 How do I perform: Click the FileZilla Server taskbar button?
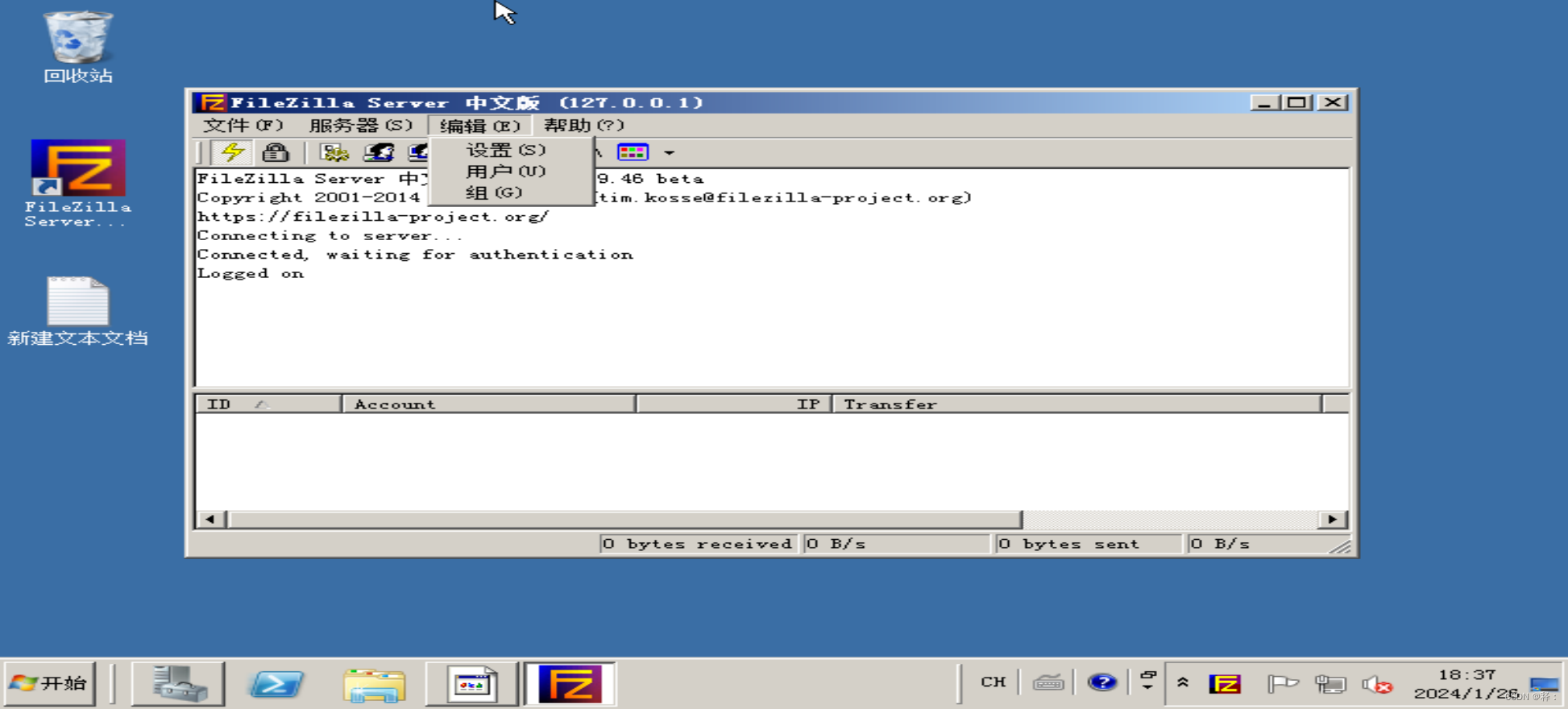click(570, 683)
